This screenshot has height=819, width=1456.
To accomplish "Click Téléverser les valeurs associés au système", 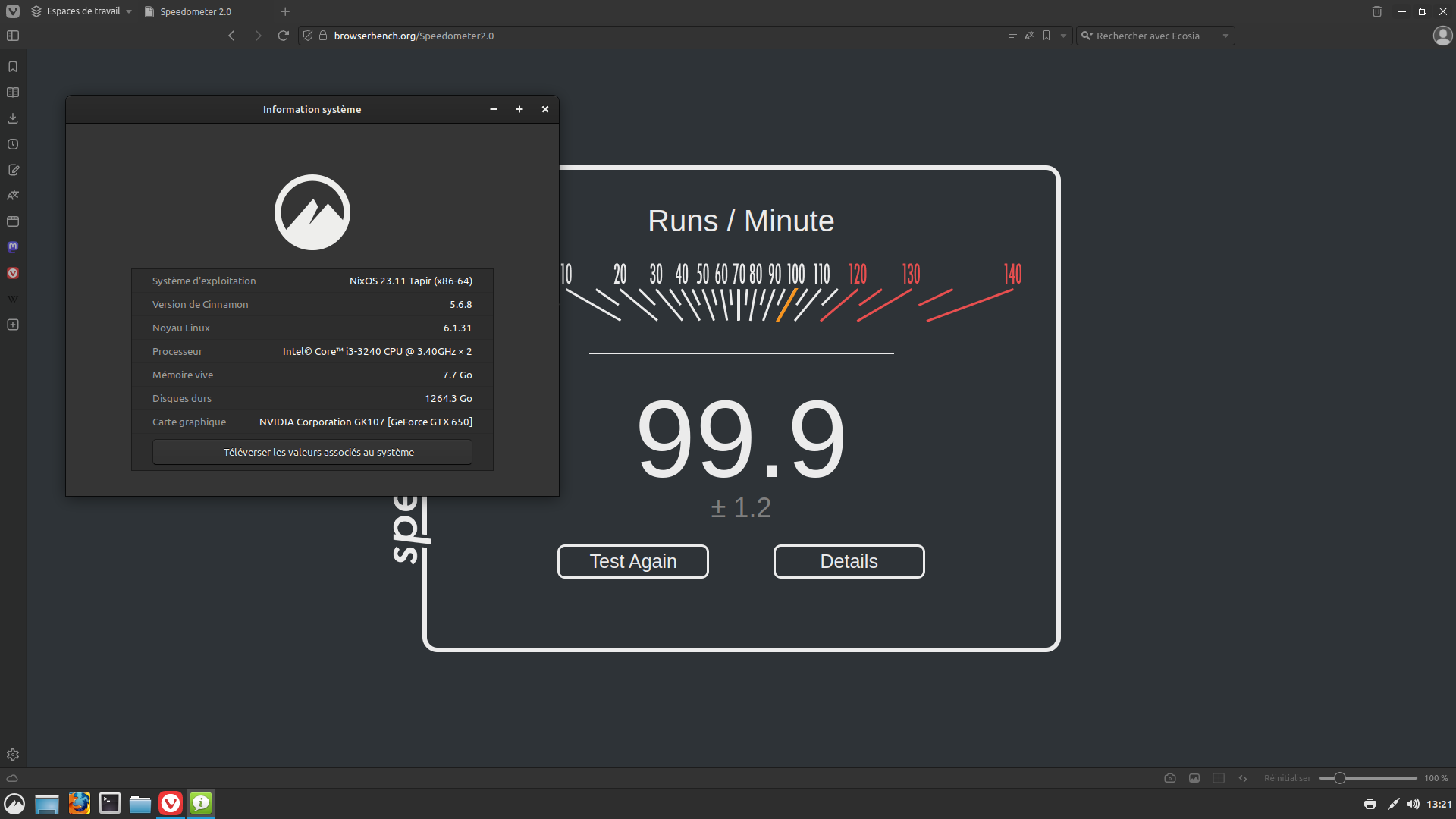I will [x=312, y=452].
